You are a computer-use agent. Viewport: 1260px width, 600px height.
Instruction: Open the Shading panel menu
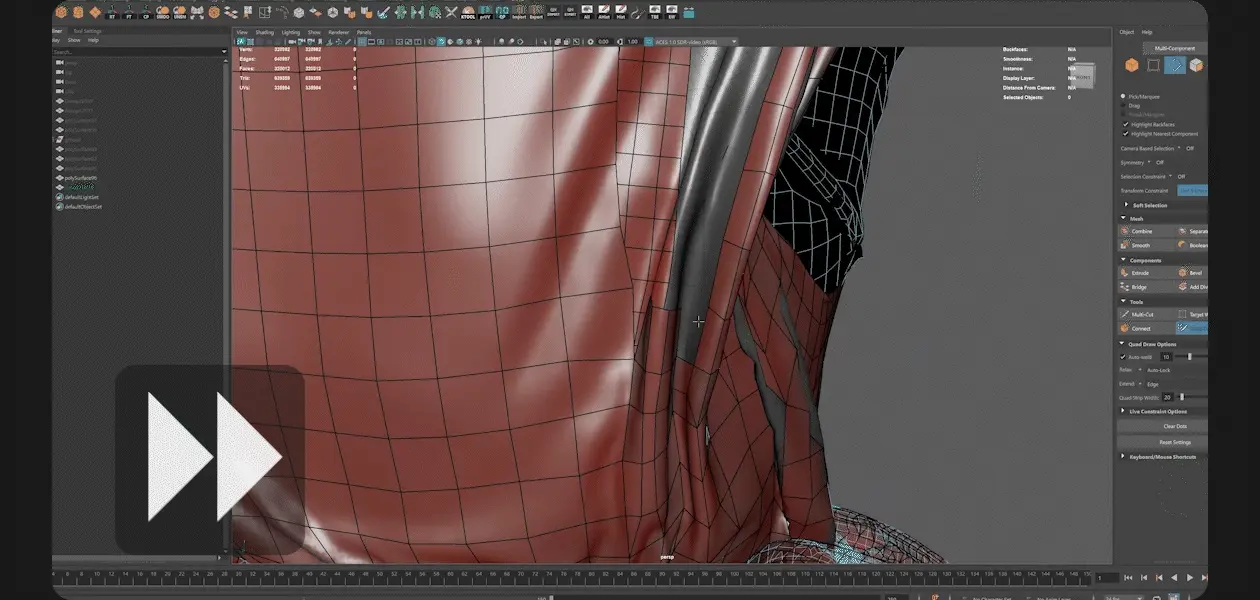(264, 32)
